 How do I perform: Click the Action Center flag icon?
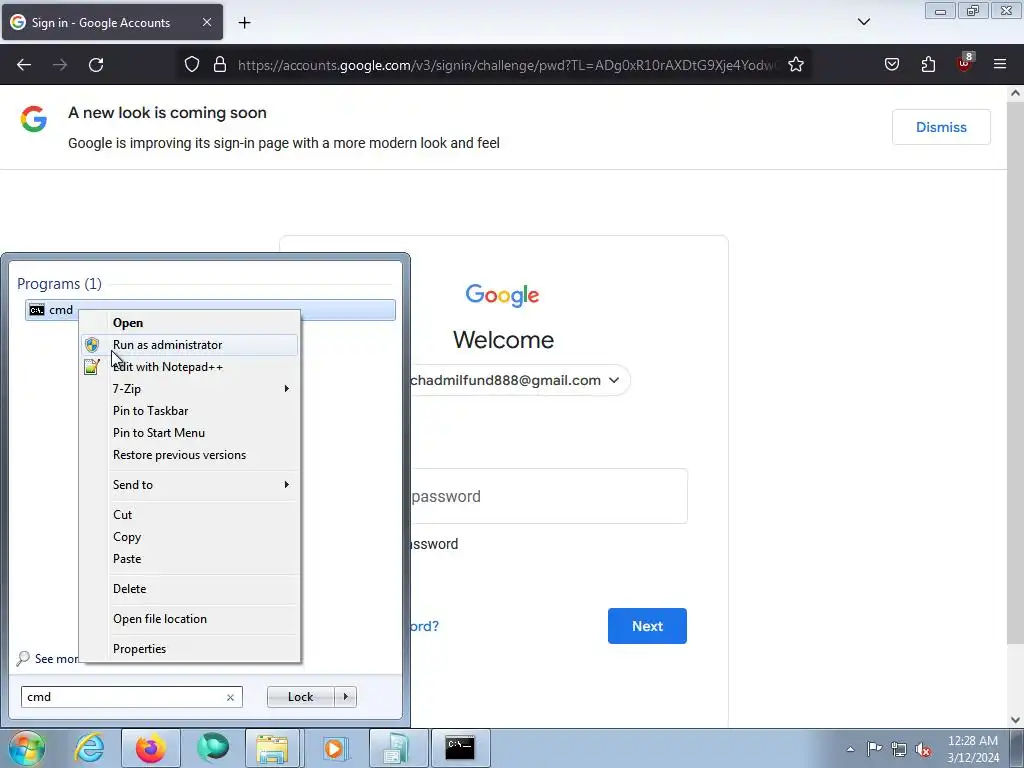pos(874,749)
